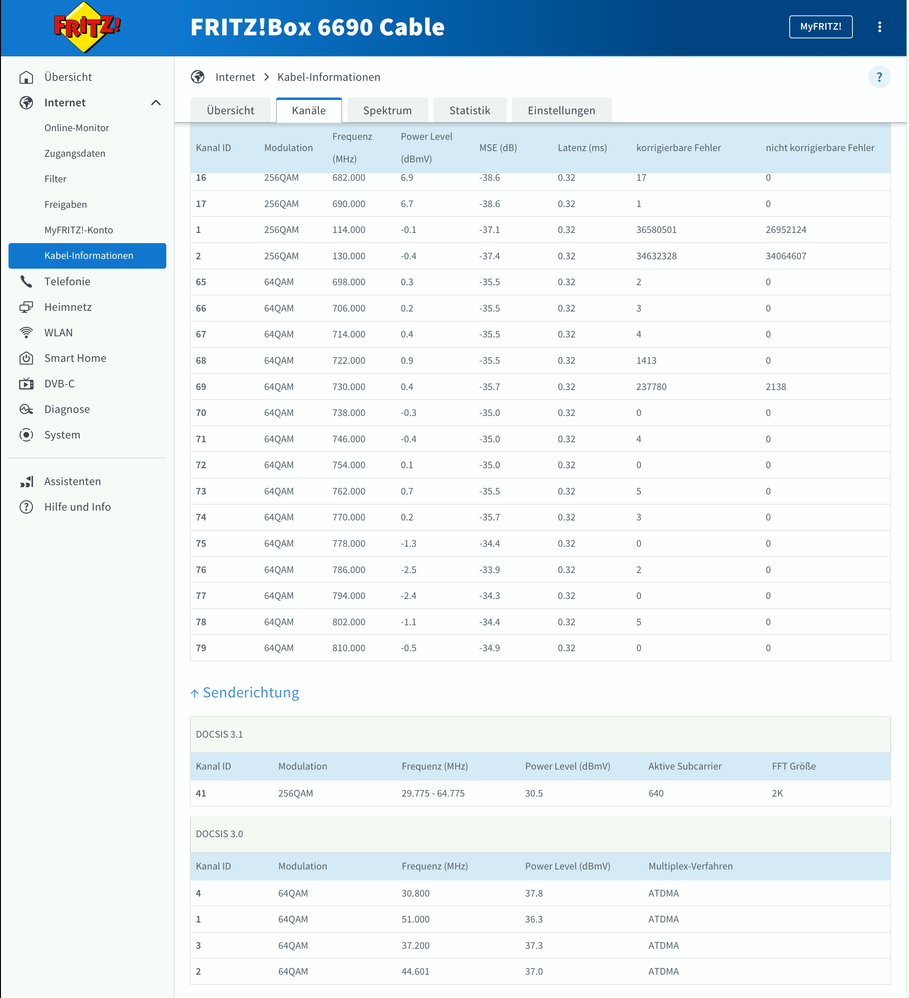The width and height of the screenshot is (909, 998).
Task: Click Internet in the breadcrumb
Action: coord(234,77)
